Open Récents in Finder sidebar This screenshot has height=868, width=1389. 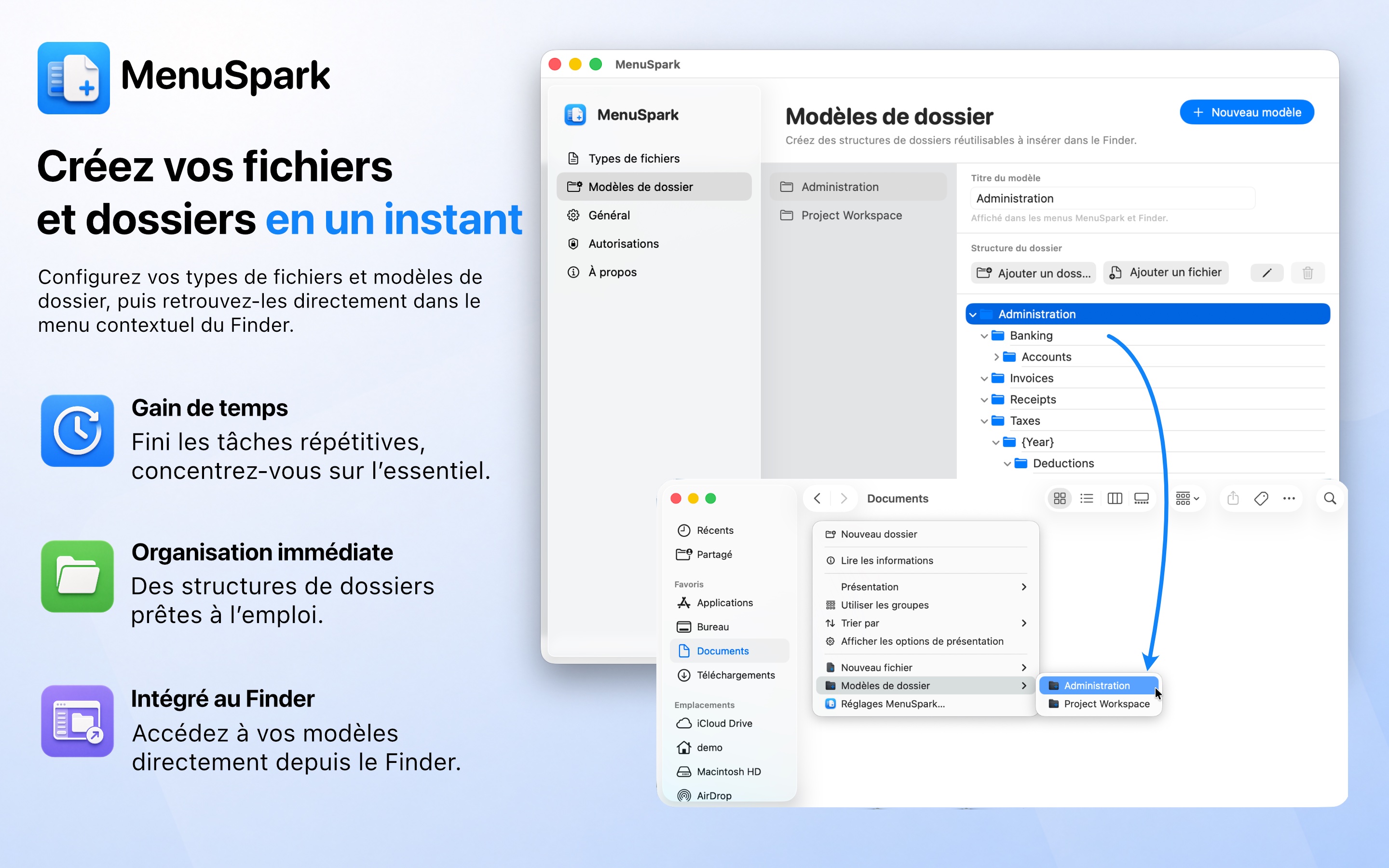[x=730, y=530]
